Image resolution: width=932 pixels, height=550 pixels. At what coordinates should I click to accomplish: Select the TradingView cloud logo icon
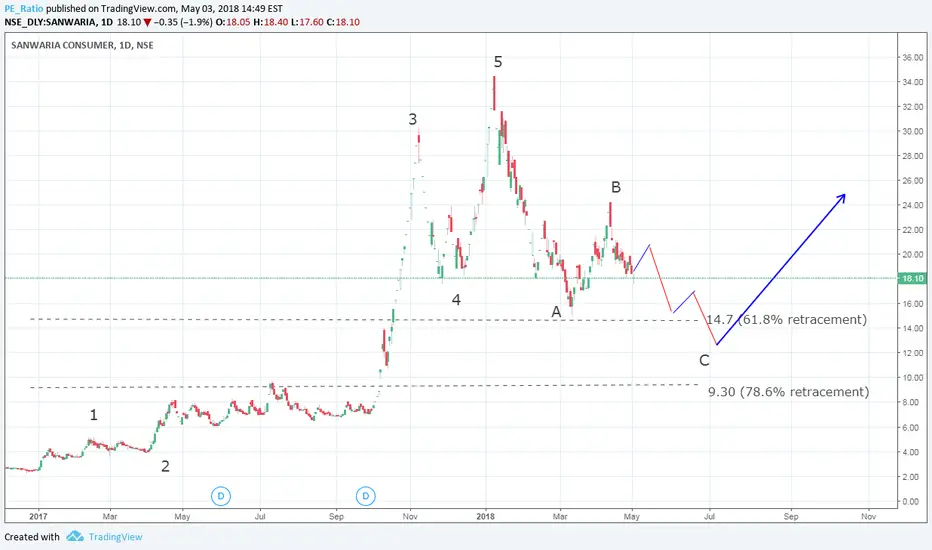[75, 536]
